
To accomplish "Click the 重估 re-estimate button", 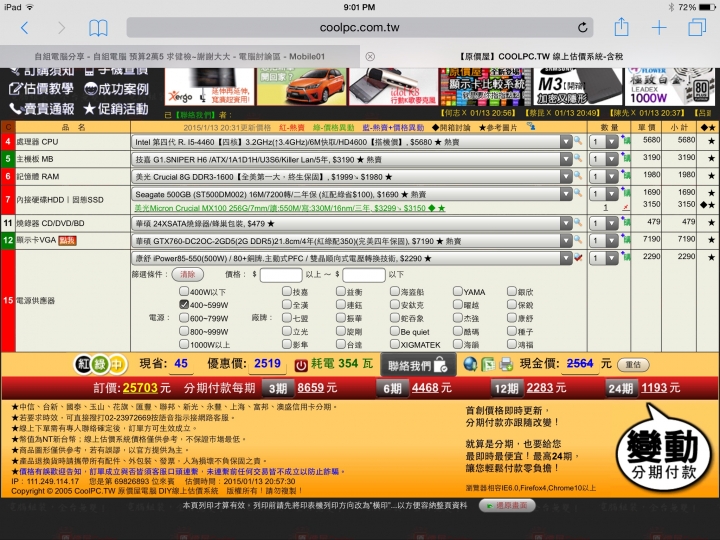I will (x=633, y=365).
